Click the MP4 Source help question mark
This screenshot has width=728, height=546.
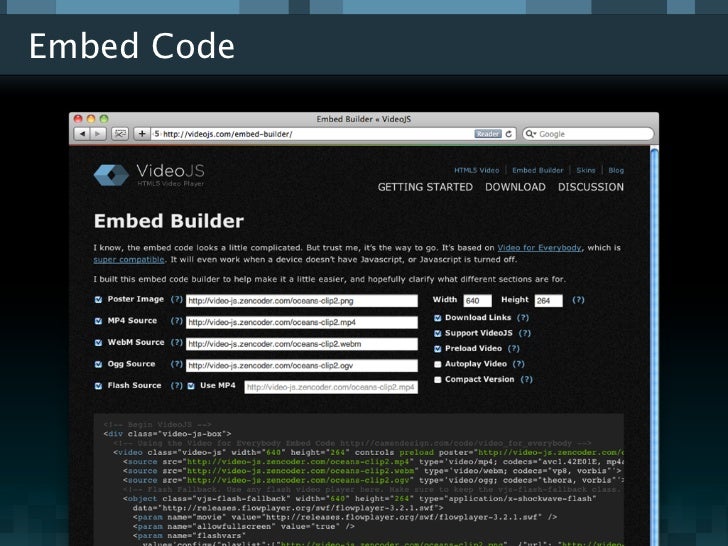tap(176, 321)
